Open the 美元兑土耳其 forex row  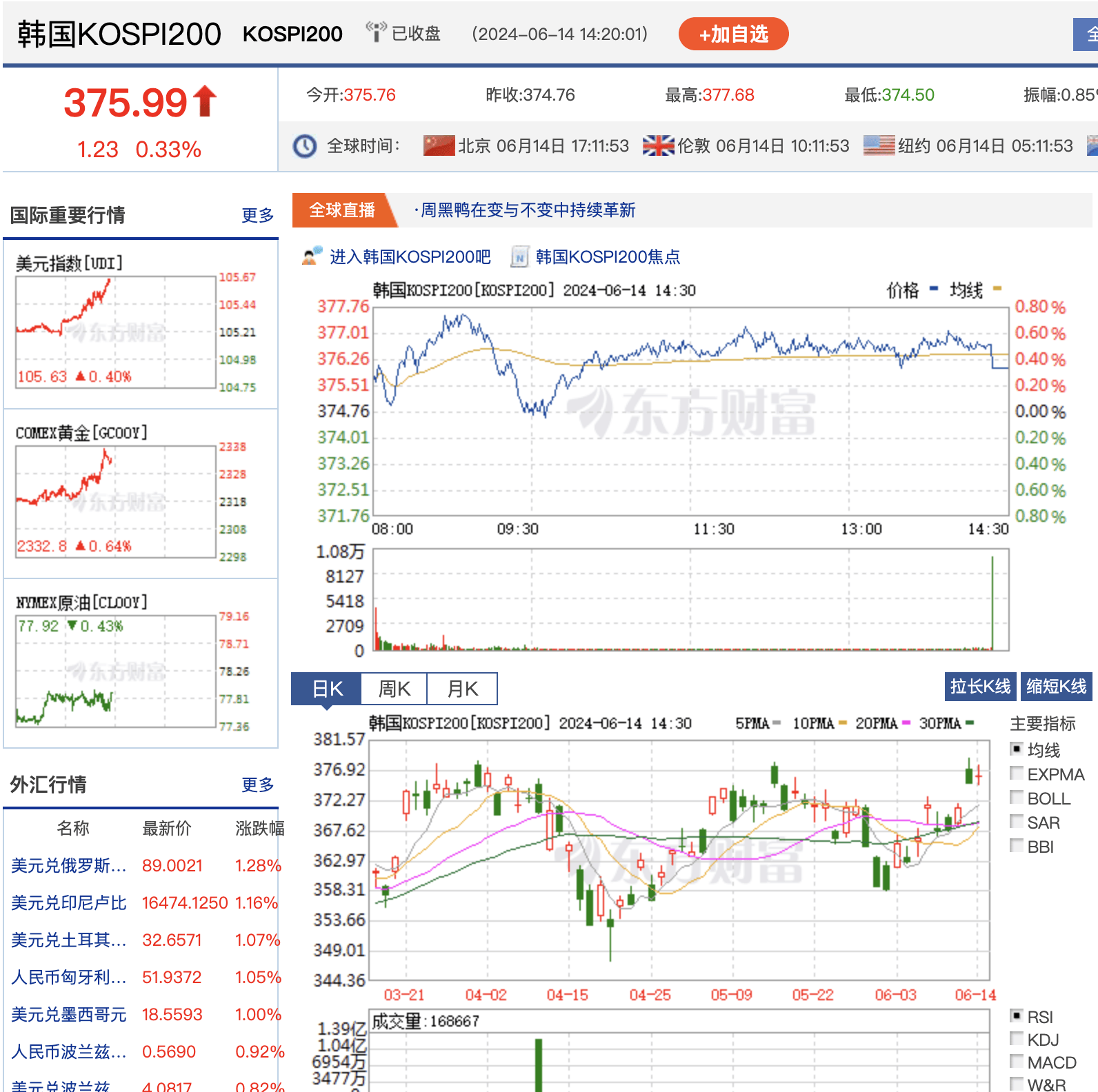[145, 940]
